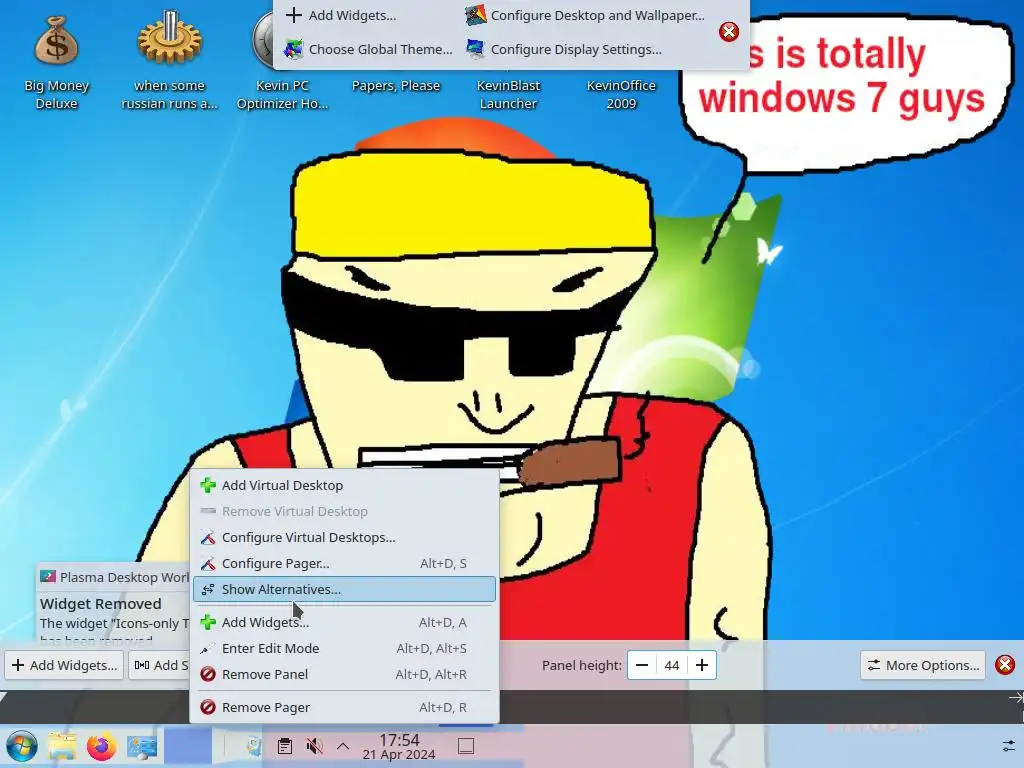
Task: Close the panel editor with red X
Action: point(1004,665)
